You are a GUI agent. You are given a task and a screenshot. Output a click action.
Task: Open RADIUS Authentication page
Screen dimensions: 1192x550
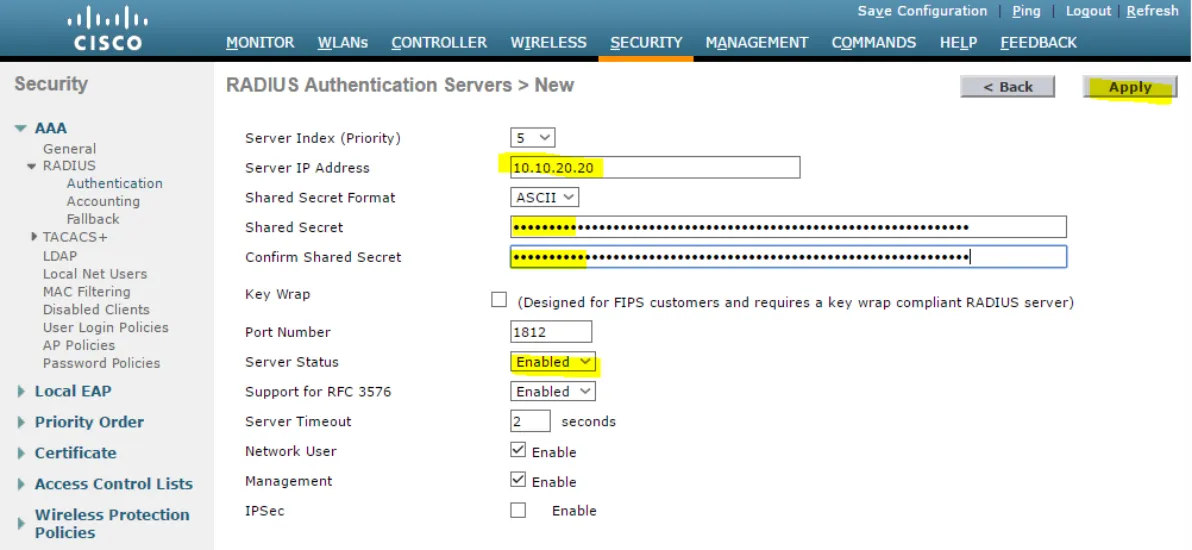(115, 183)
